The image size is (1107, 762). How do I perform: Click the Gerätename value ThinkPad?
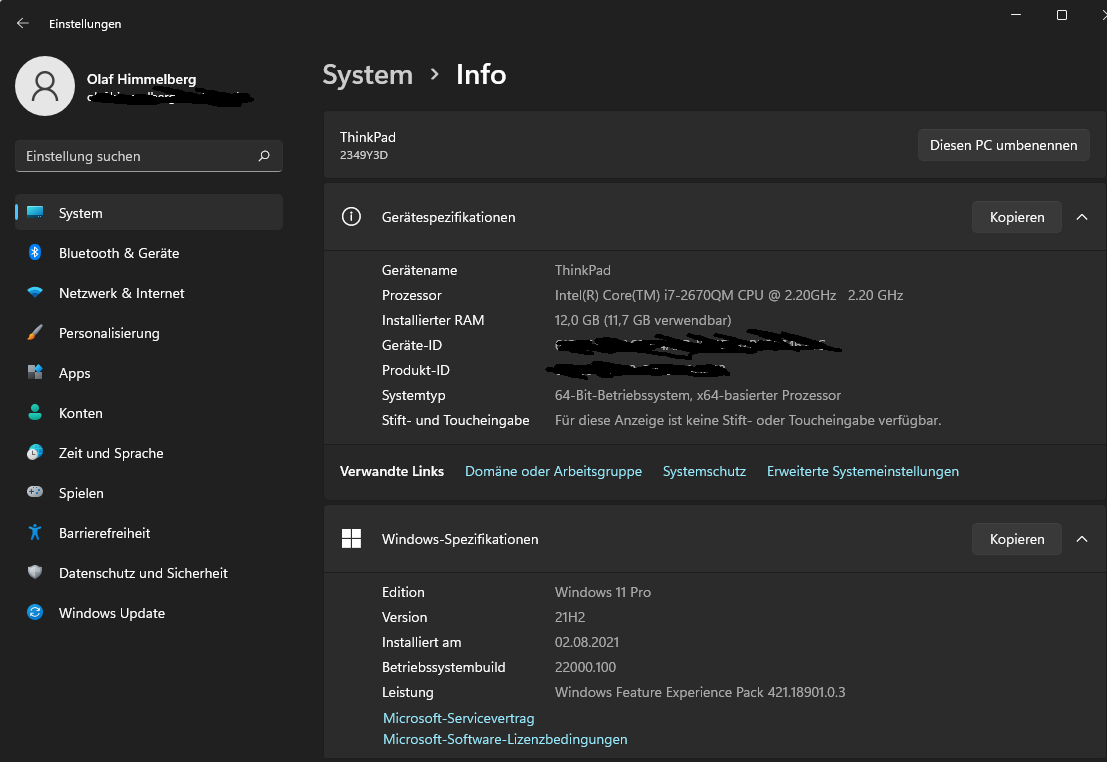(x=582, y=270)
